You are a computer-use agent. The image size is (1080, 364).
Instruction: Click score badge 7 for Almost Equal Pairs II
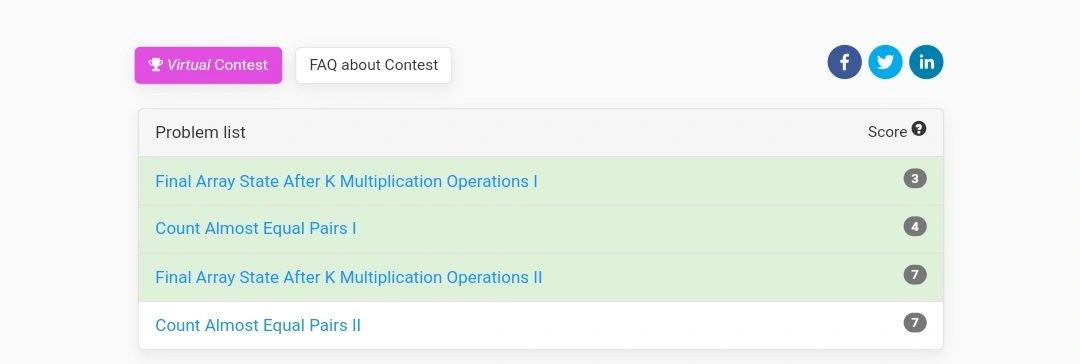[x=915, y=323]
